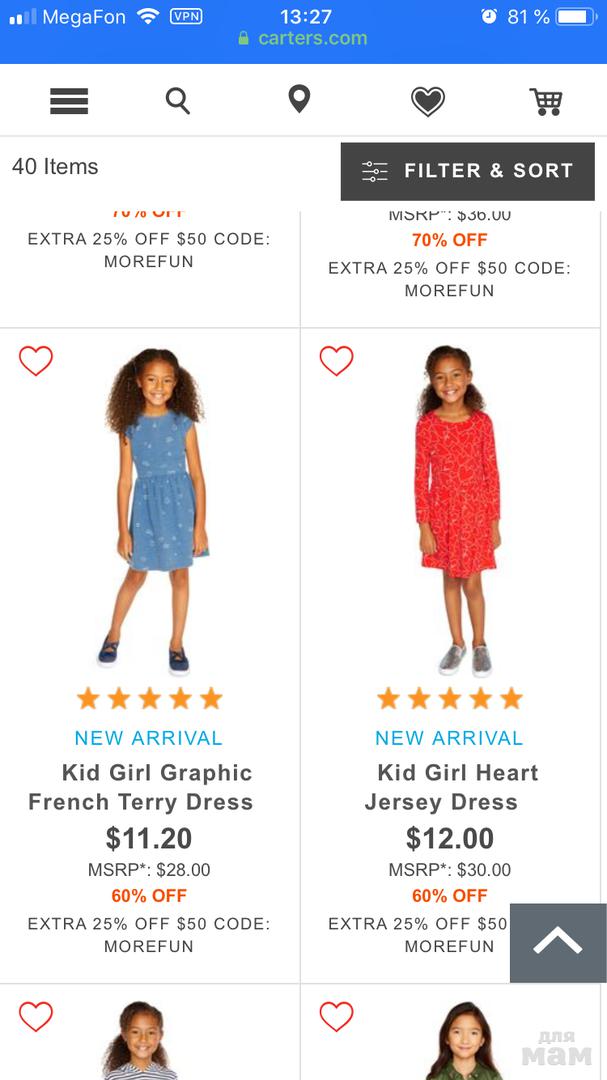
Task: Open Kid Girl Heart Jersey Dress link
Action: [450, 787]
